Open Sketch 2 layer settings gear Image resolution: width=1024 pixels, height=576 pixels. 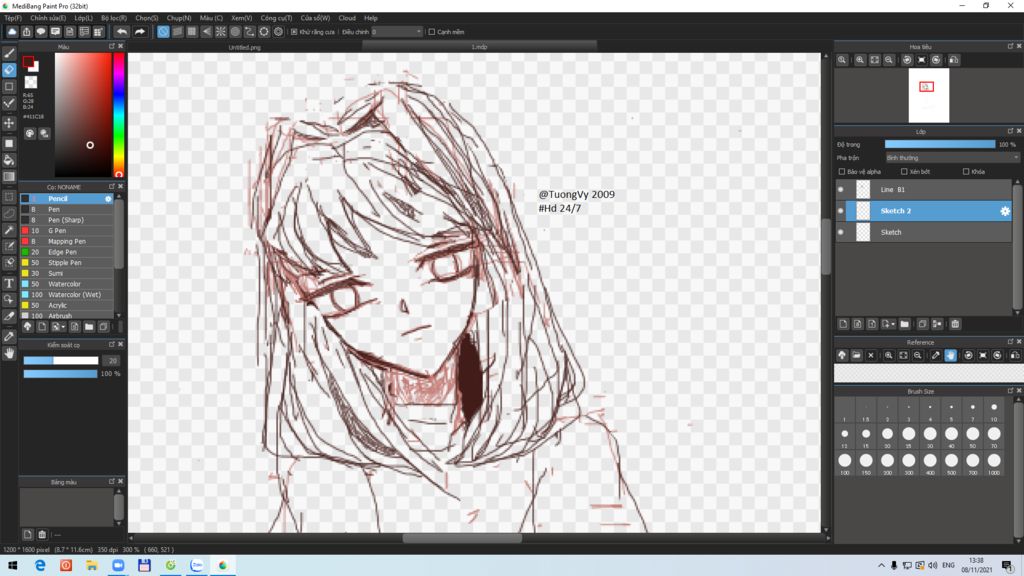pyautogui.click(x=1004, y=211)
